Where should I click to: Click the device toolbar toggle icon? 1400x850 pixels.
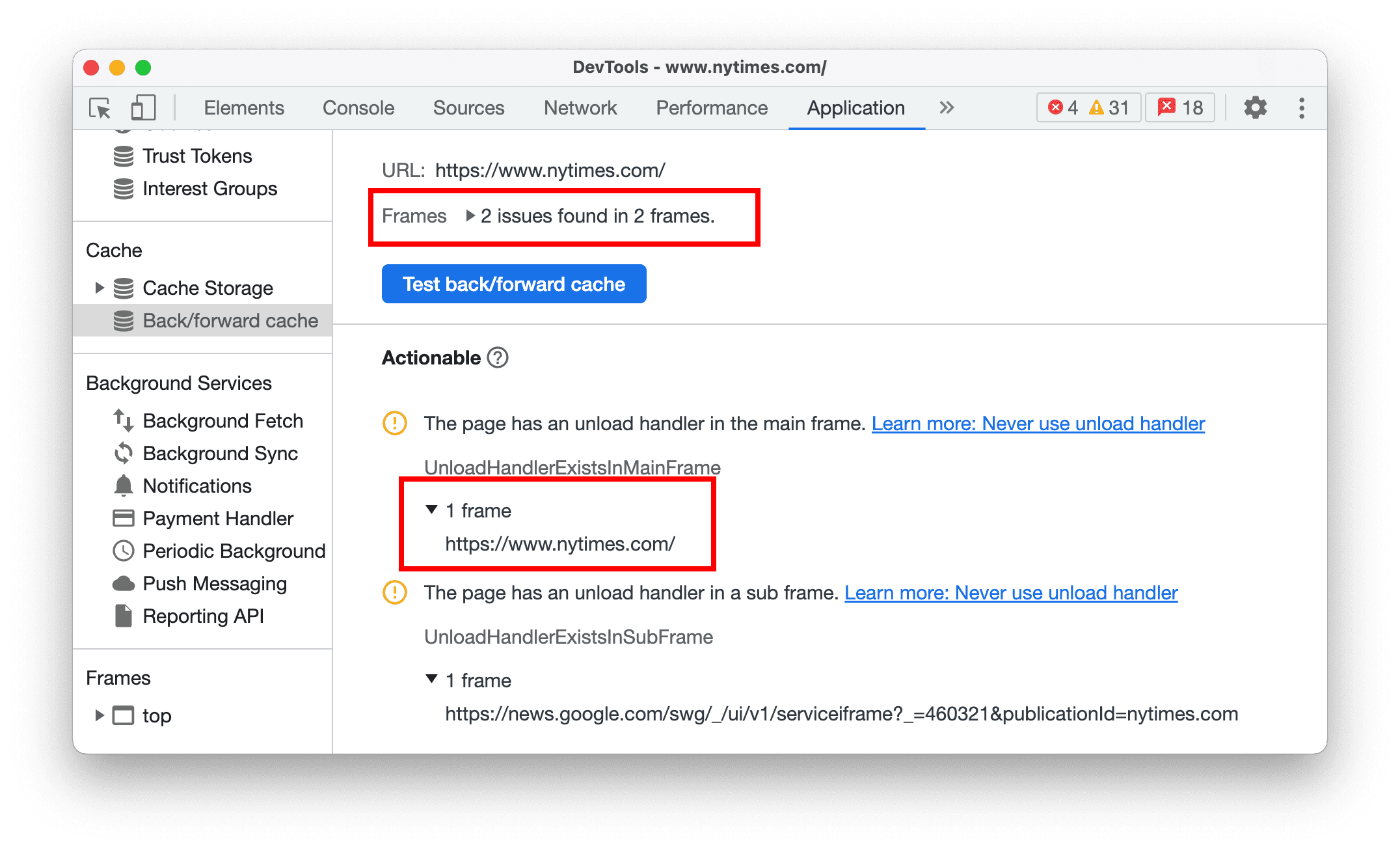coord(140,107)
